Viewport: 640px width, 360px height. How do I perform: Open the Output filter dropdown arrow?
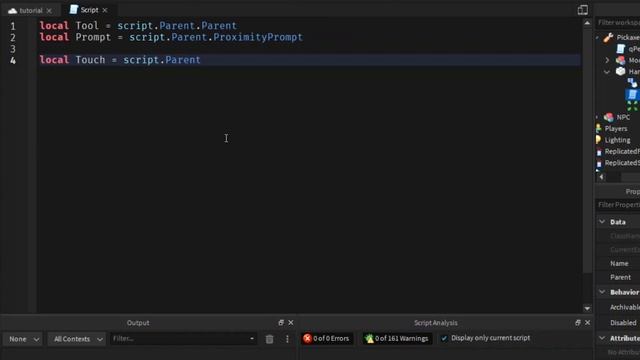click(x=252, y=338)
